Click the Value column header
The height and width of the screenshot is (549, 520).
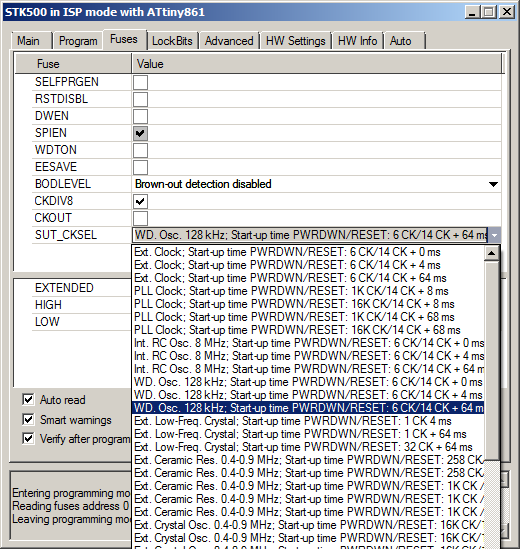point(317,64)
